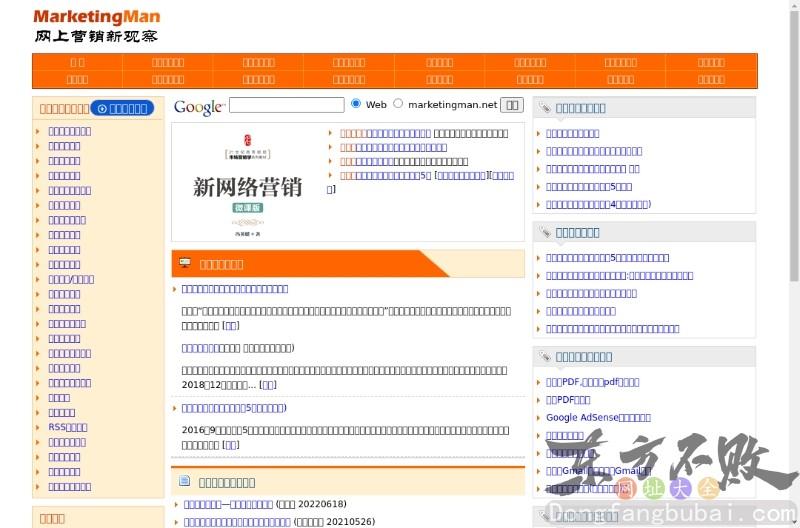Open the read-more link after the 2018 paragraph
The width and height of the screenshot is (800, 528).
(x=268, y=385)
